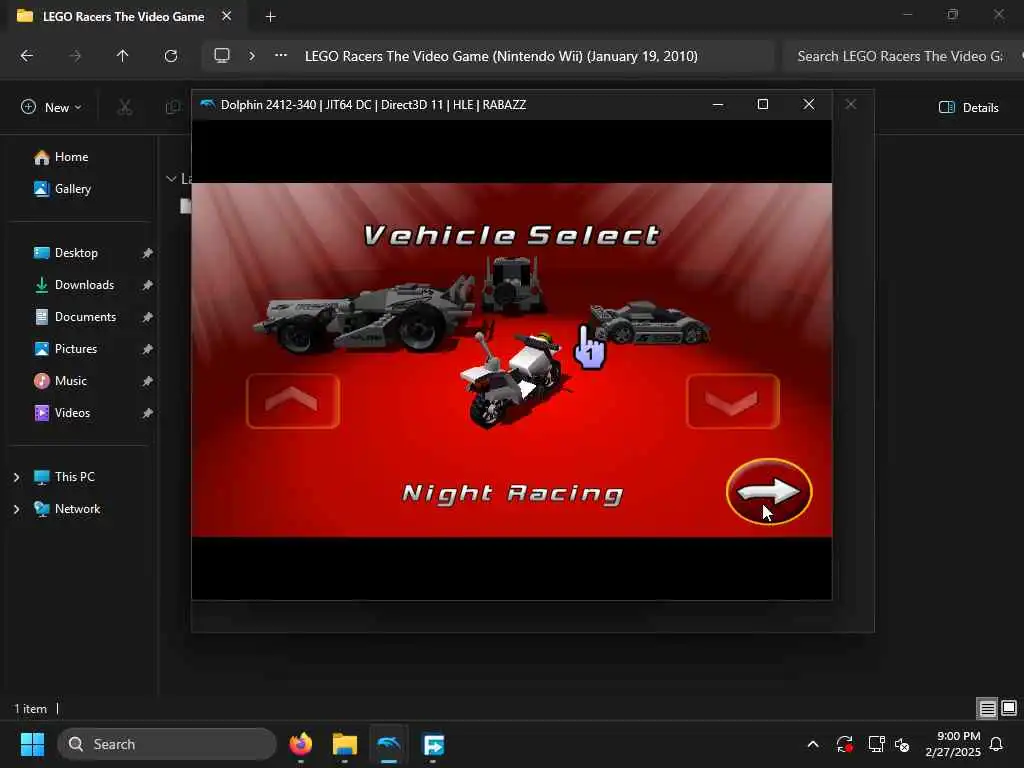This screenshot has height=768, width=1024.
Task: Toggle the Details pane
Action: coord(968,107)
